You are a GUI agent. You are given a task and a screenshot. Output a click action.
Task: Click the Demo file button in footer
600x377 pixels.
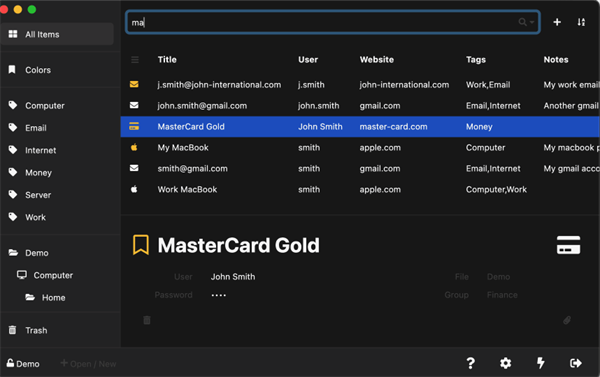pos(23,364)
